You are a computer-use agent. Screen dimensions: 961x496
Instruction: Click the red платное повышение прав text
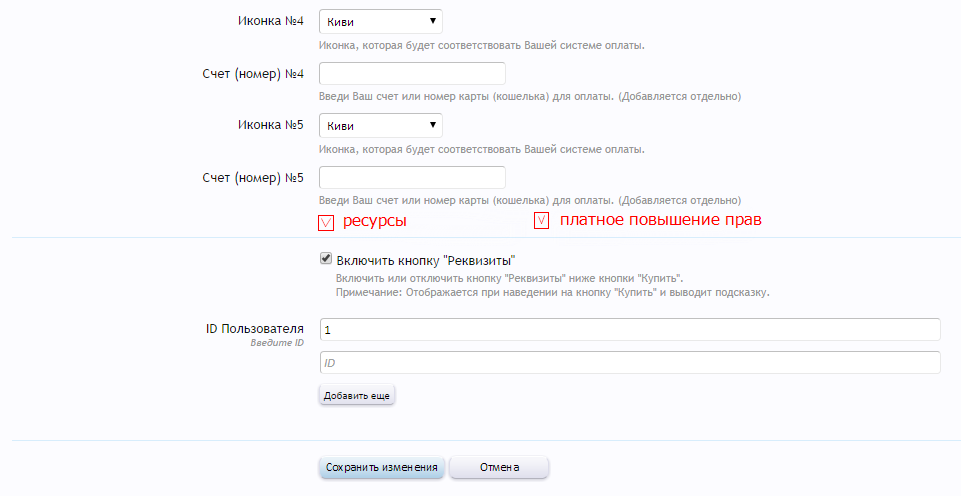(661, 220)
